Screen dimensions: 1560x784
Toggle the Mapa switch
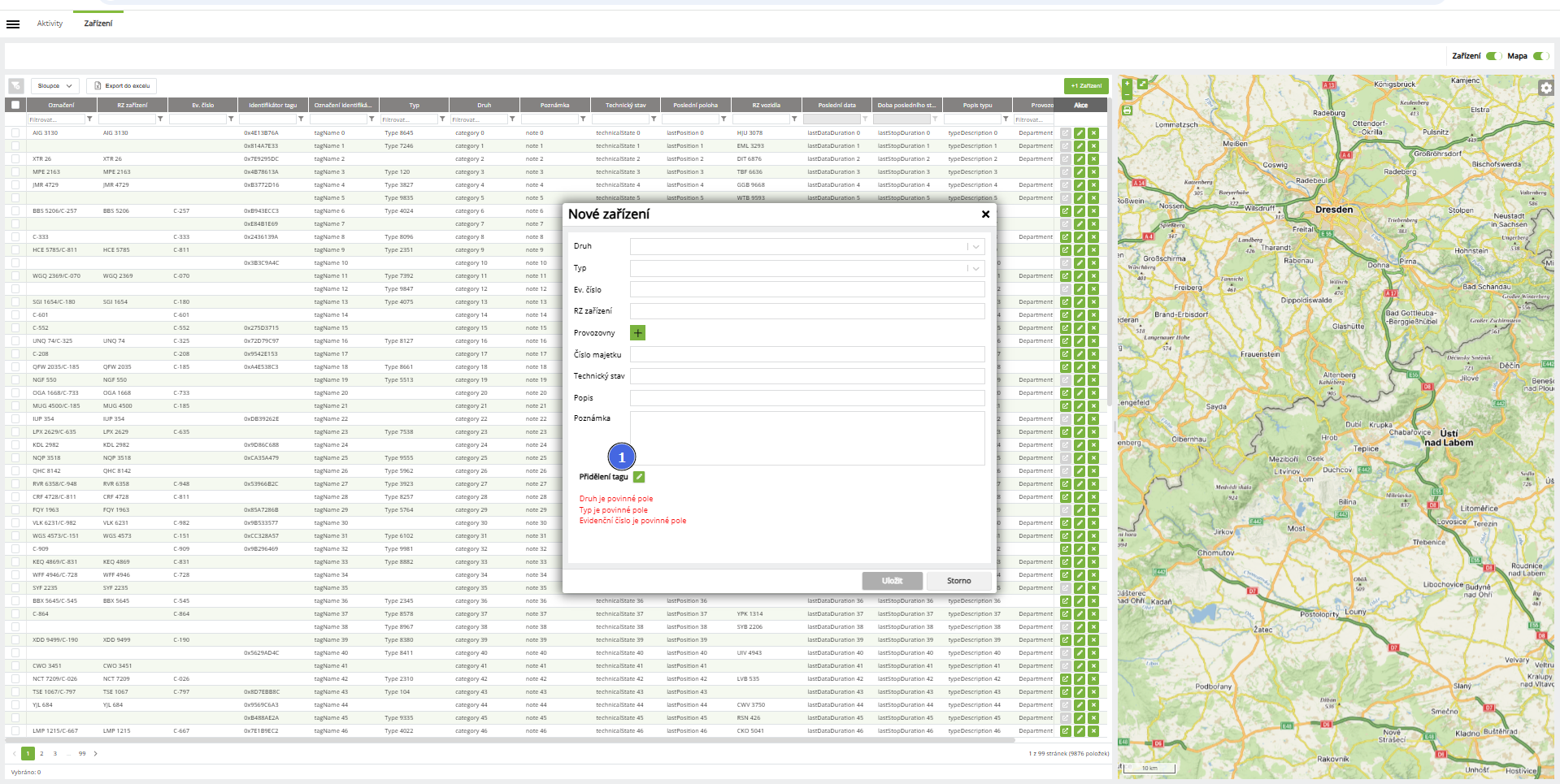(x=1539, y=56)
